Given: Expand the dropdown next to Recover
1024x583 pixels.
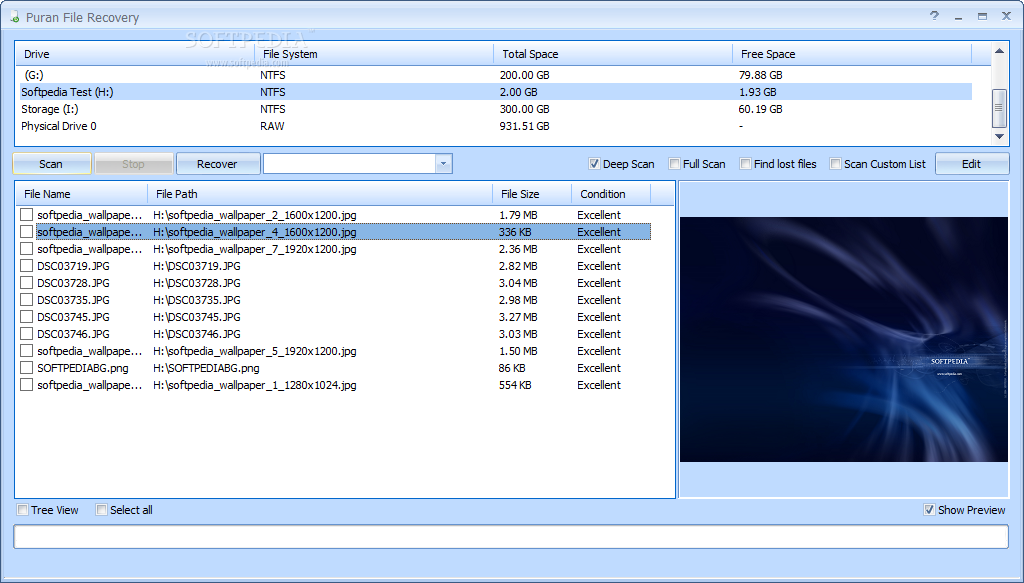Looking at the screenshot, I should (443, 164).
